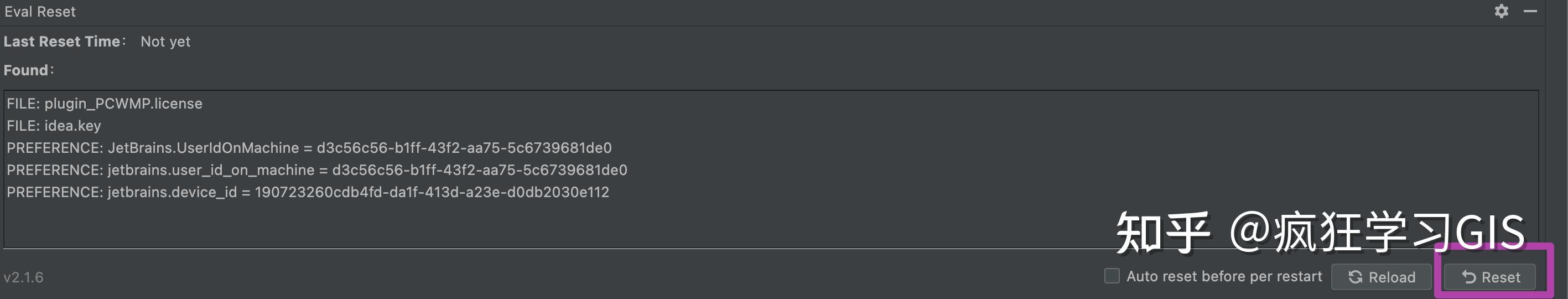Click the Last Reset Time label
The height and width of the screenshot is (299, 1568).
(62, 42)
